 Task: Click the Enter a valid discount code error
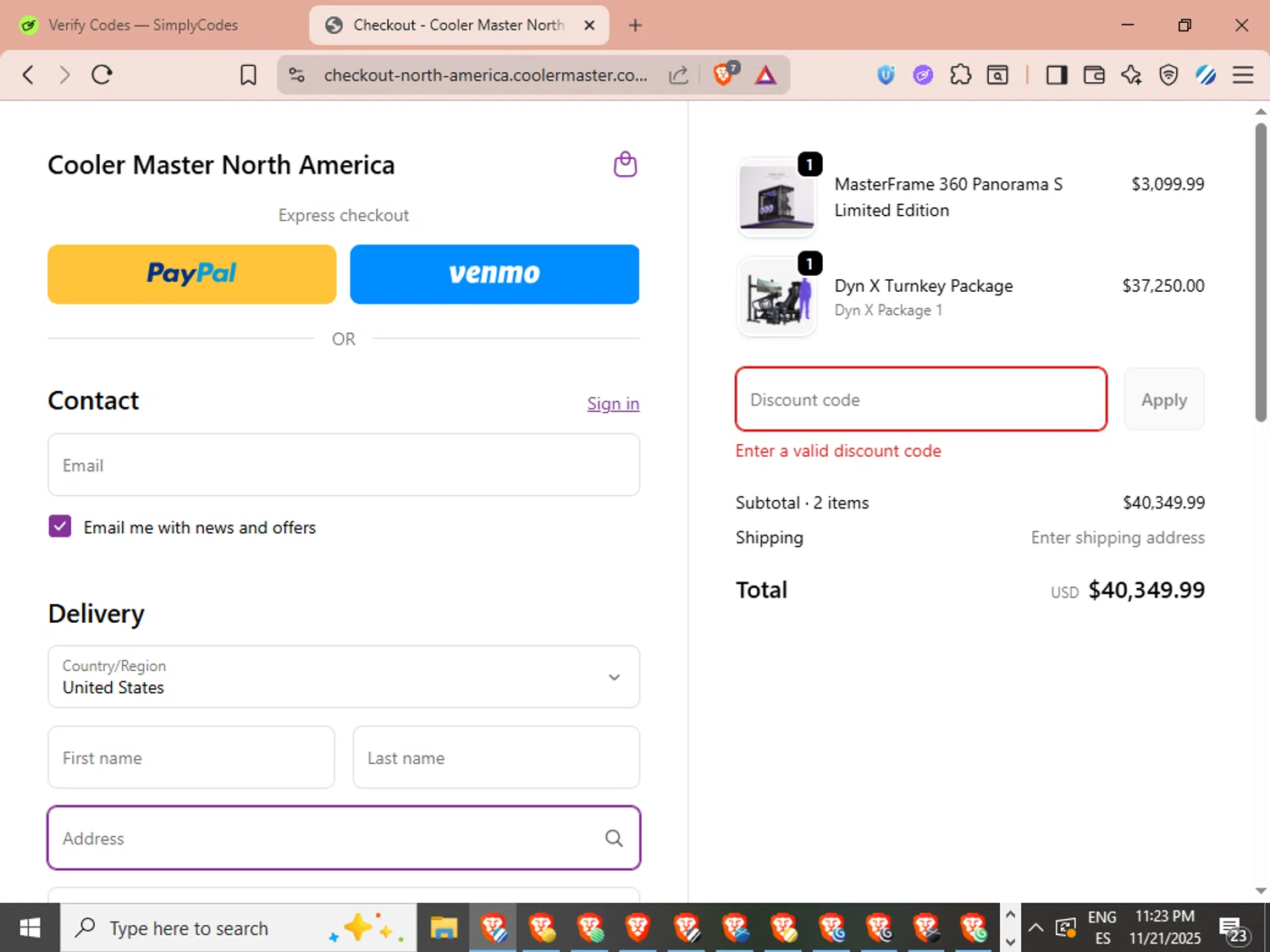pos(838,451)
